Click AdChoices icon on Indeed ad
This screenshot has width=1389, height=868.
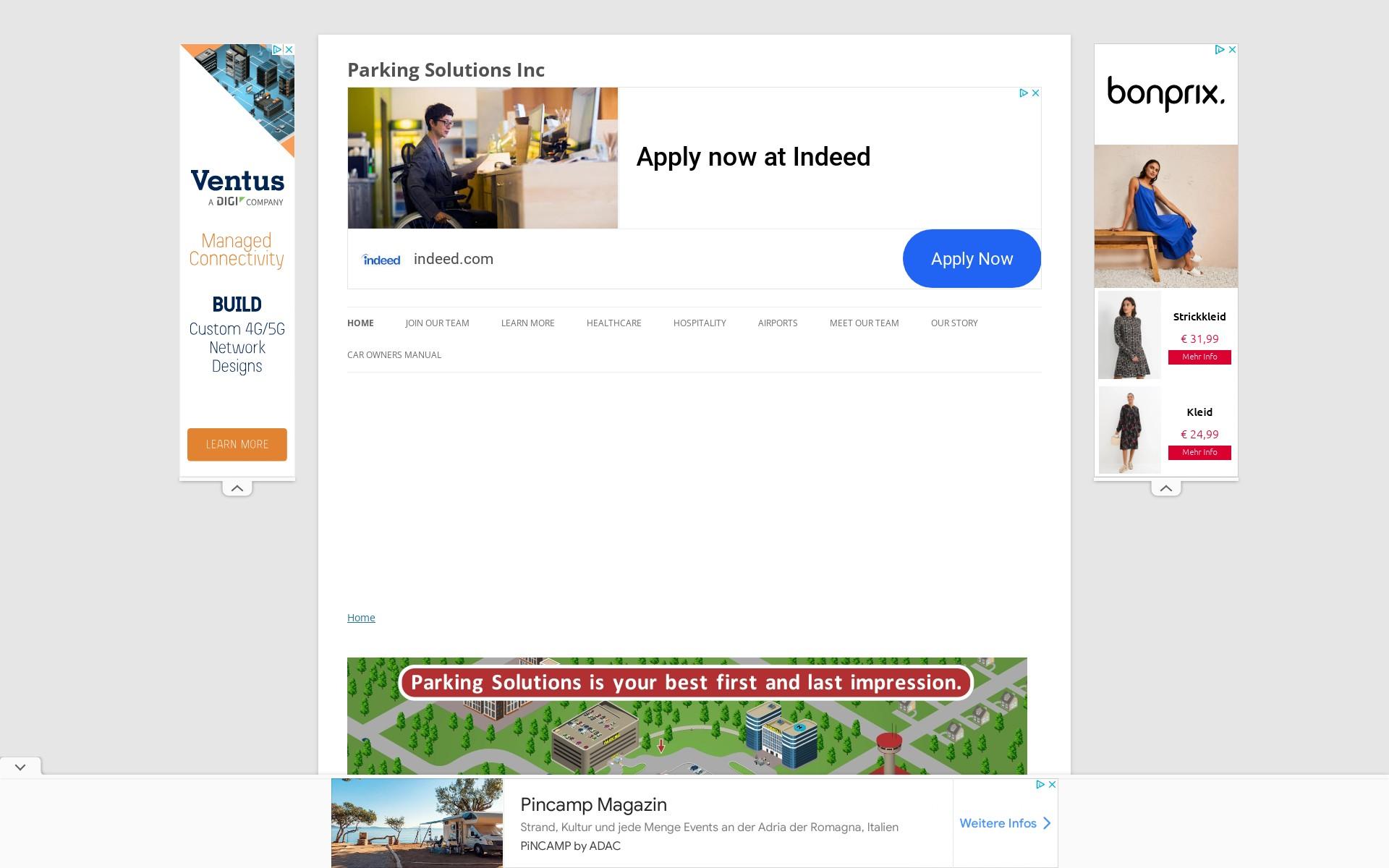coord(1024,93)
